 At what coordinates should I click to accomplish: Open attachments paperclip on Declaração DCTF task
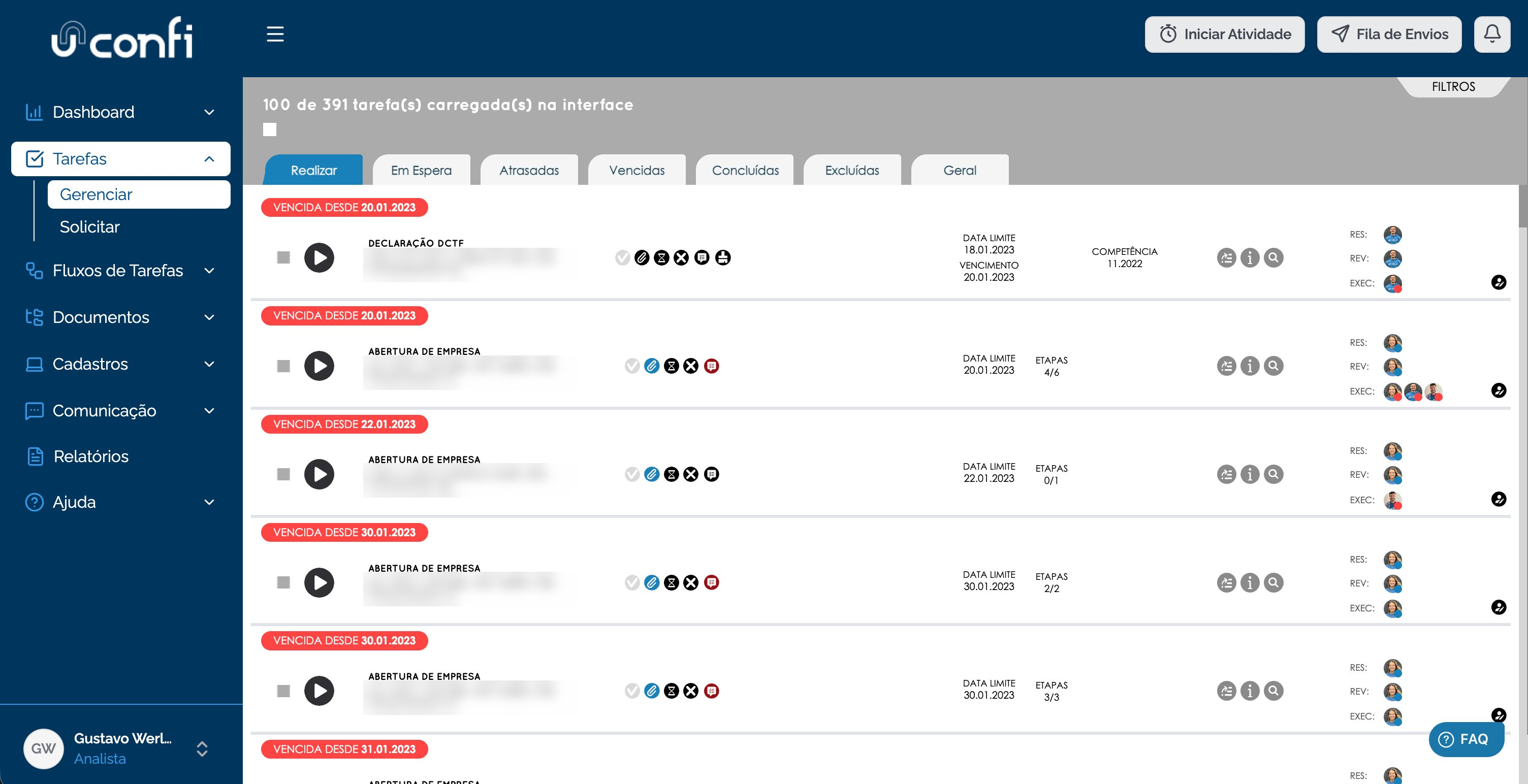[642, 257]
